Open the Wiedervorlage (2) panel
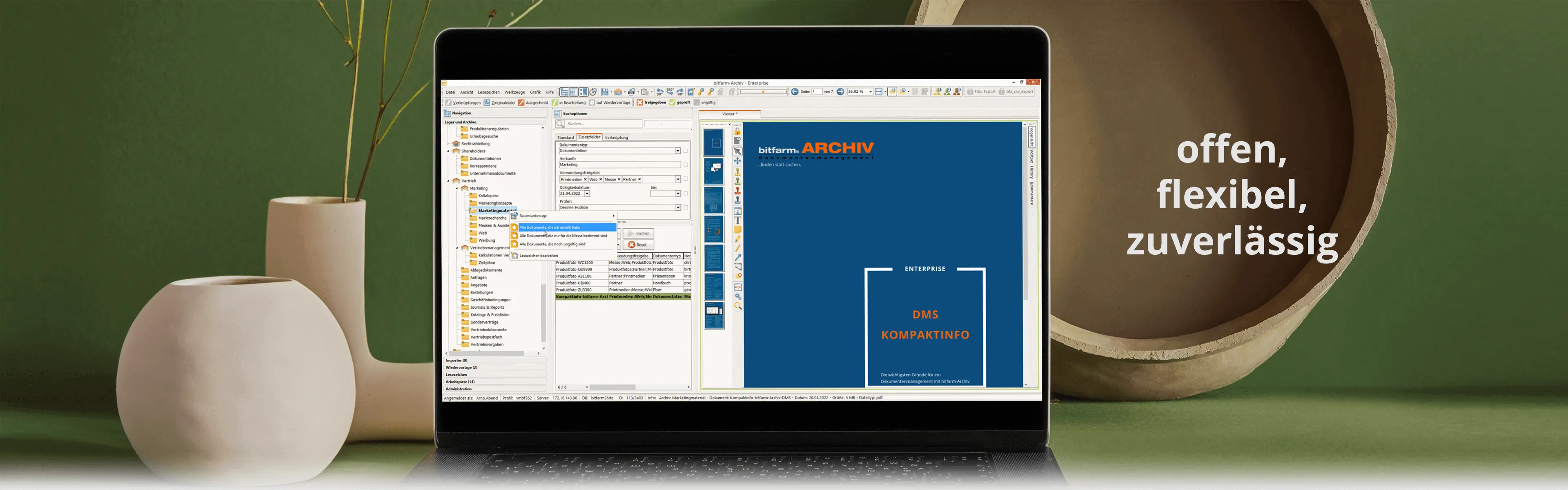 (495, 367)
